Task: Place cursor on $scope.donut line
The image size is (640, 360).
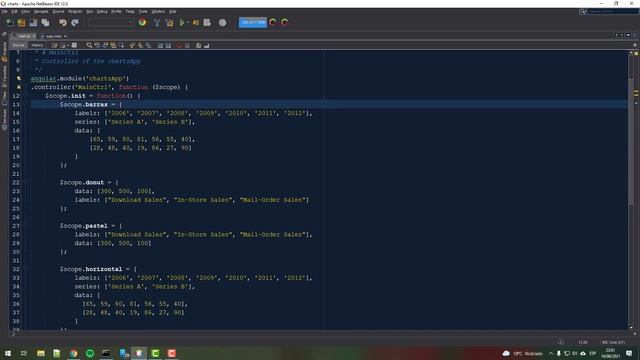Action: (x=89, y=182)
